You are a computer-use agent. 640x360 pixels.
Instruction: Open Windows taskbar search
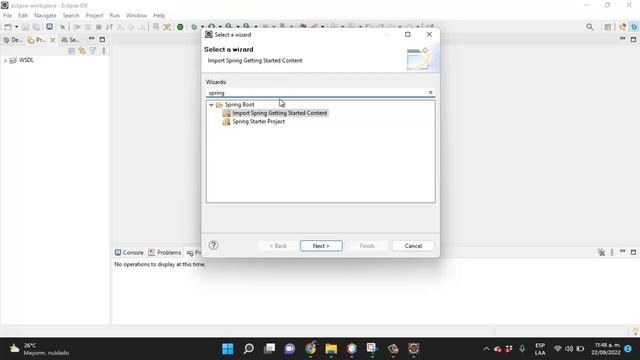tap(249, 349)
